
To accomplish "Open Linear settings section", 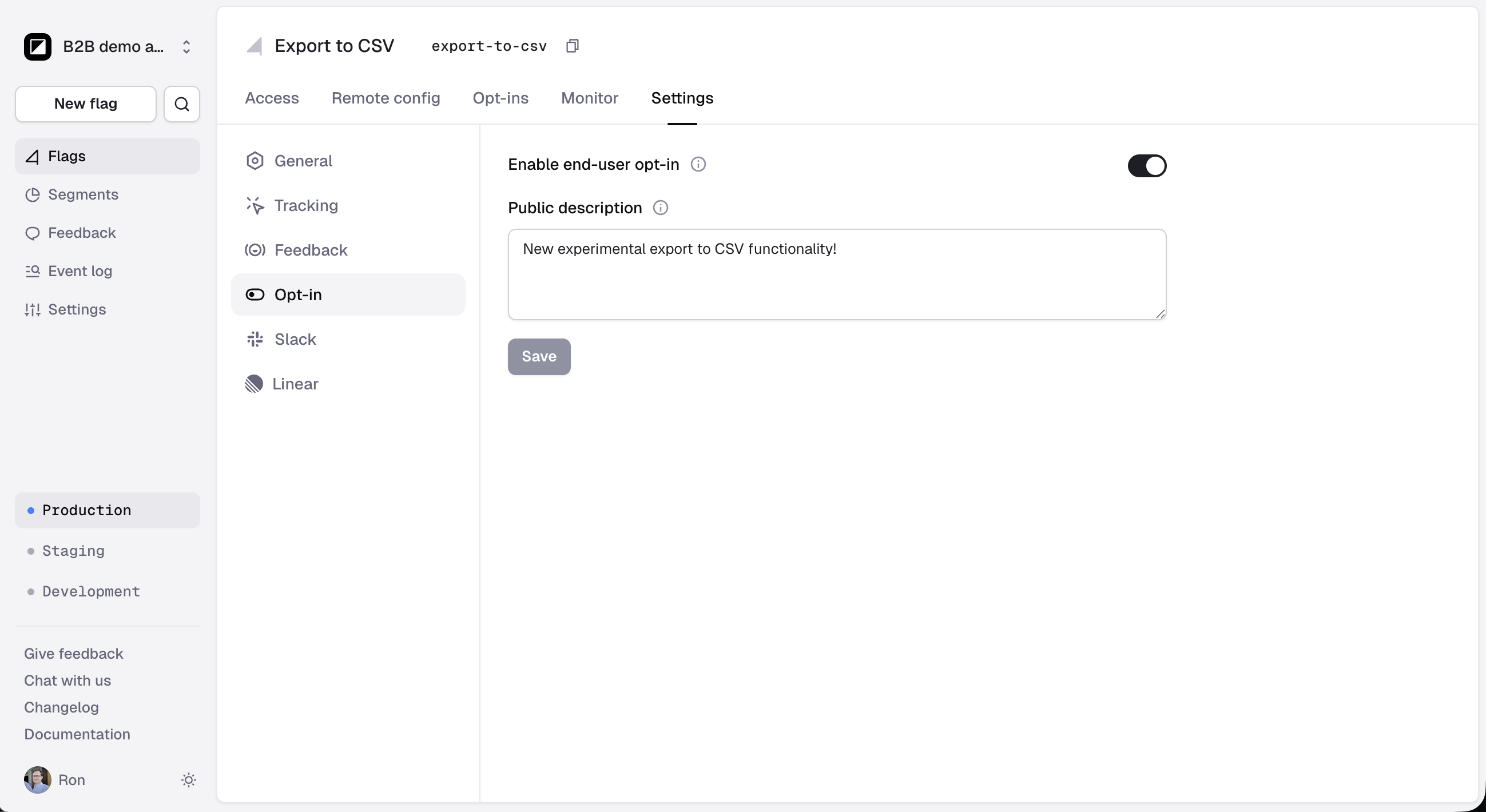I will coord(348,384).
